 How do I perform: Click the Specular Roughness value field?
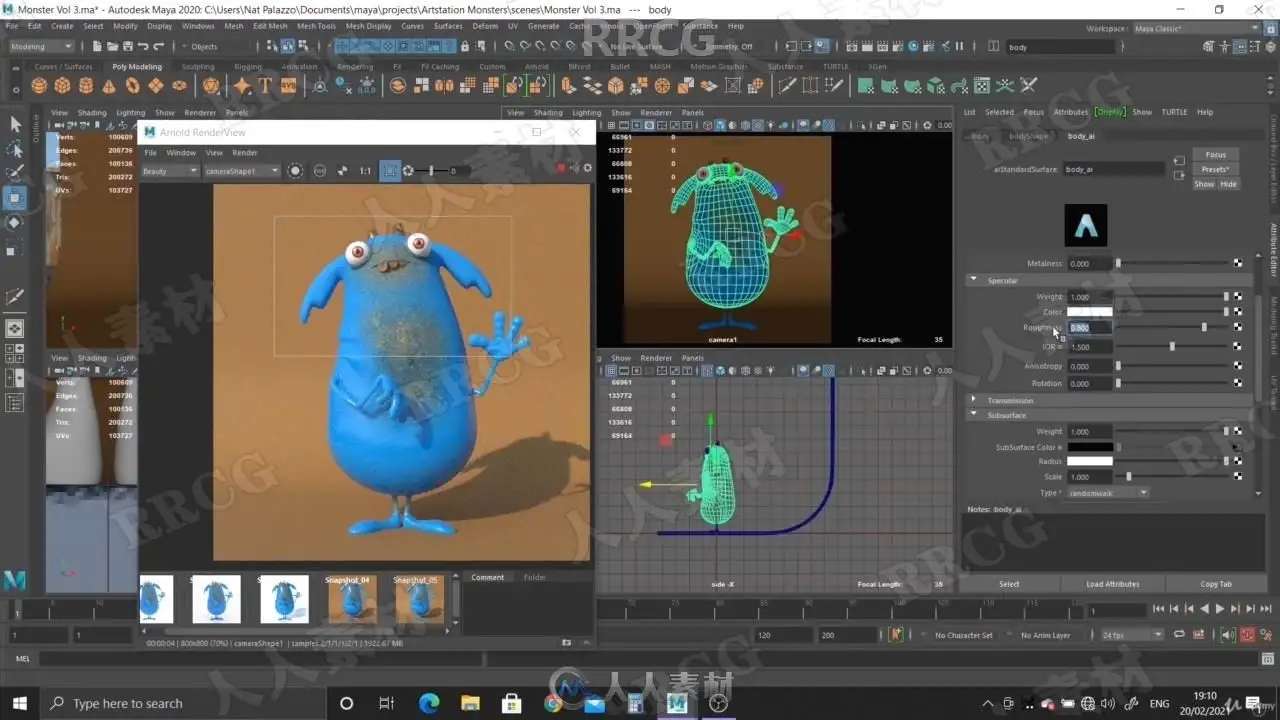(x=1090, y=327)
